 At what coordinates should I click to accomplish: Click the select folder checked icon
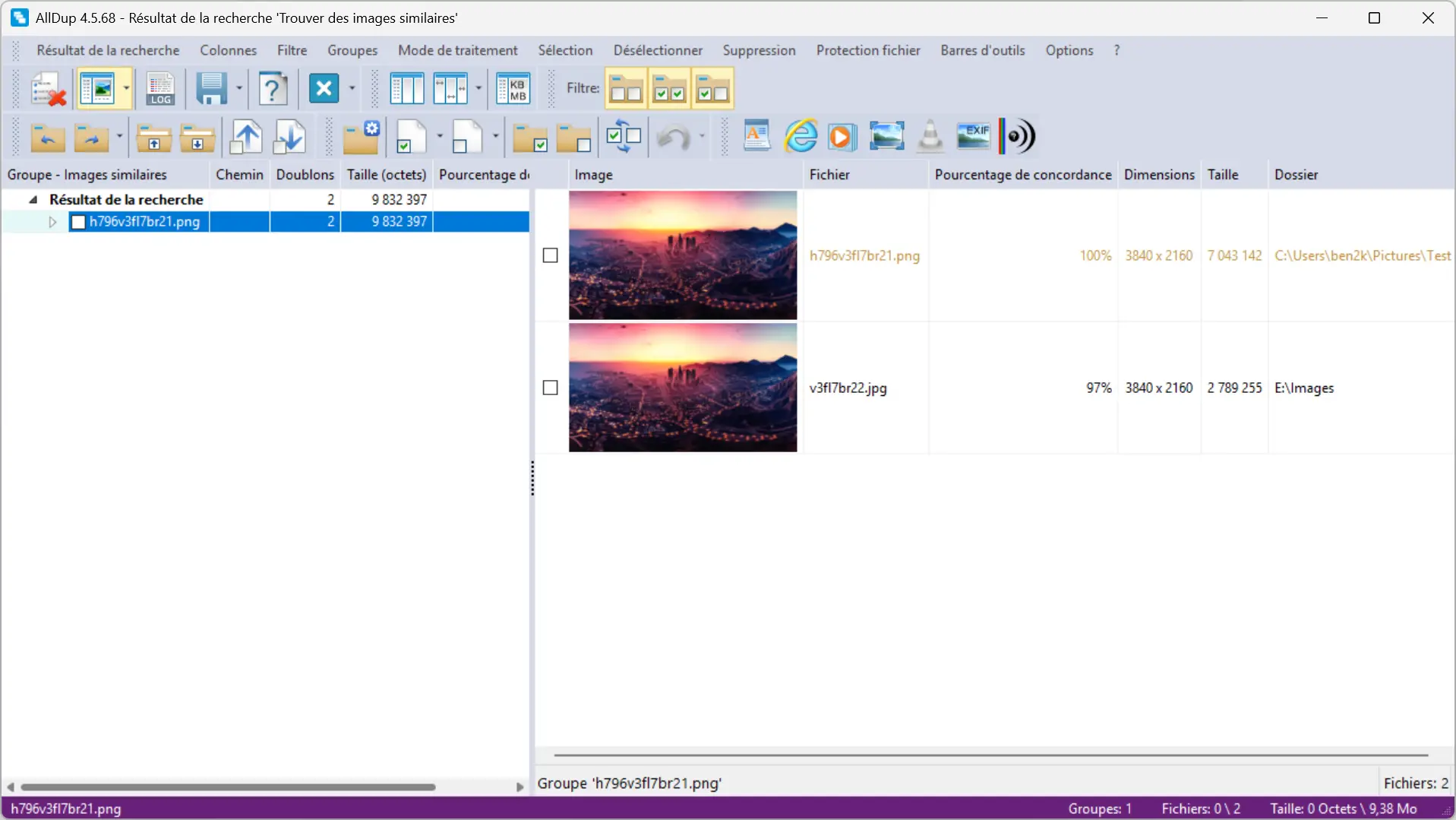(x=529, y=138)
